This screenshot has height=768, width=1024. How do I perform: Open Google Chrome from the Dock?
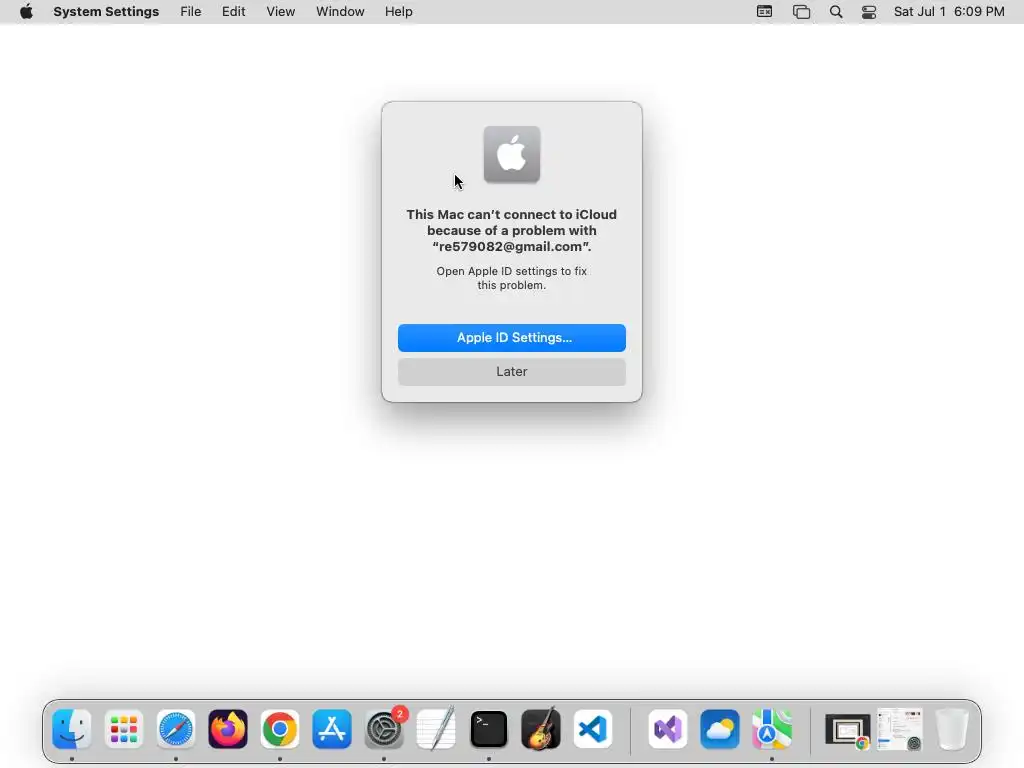280,729
